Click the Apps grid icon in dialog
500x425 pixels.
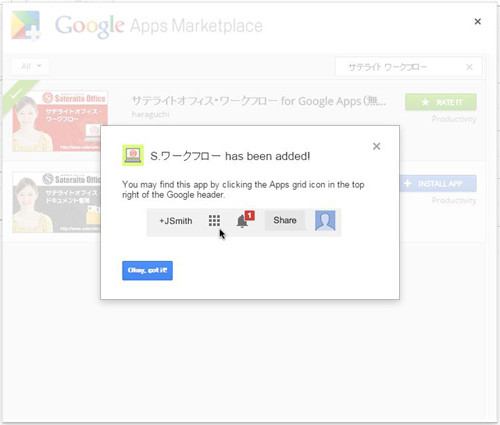click(x=214, y=220)
